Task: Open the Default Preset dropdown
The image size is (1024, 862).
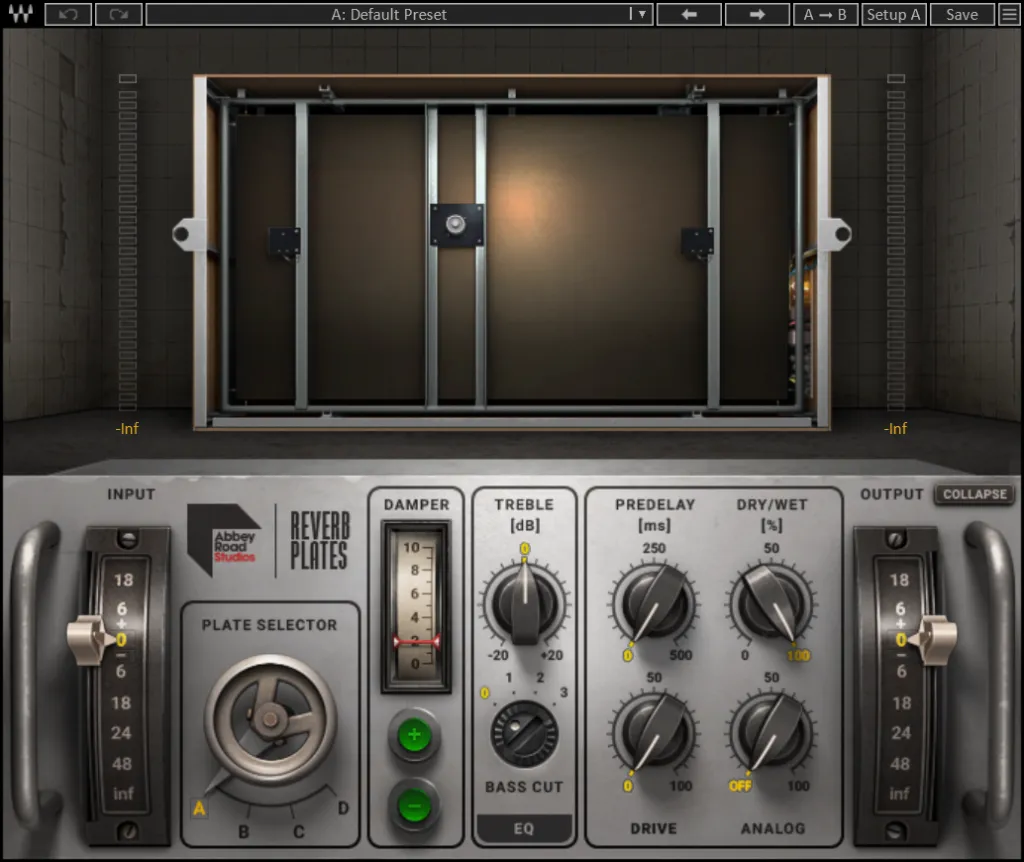Action: pyautogui.click(x=399, y=14)
